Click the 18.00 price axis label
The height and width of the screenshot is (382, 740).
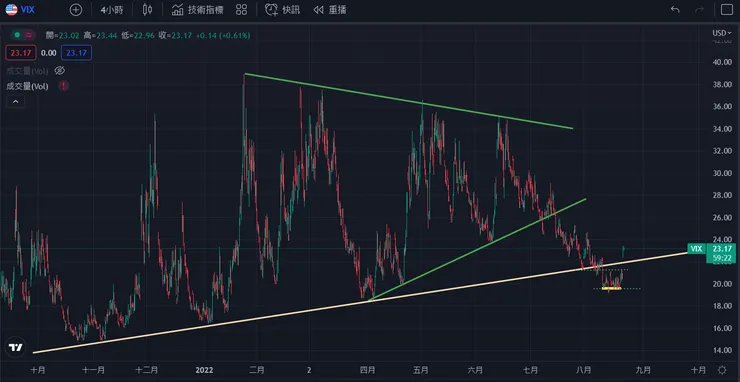722,306
